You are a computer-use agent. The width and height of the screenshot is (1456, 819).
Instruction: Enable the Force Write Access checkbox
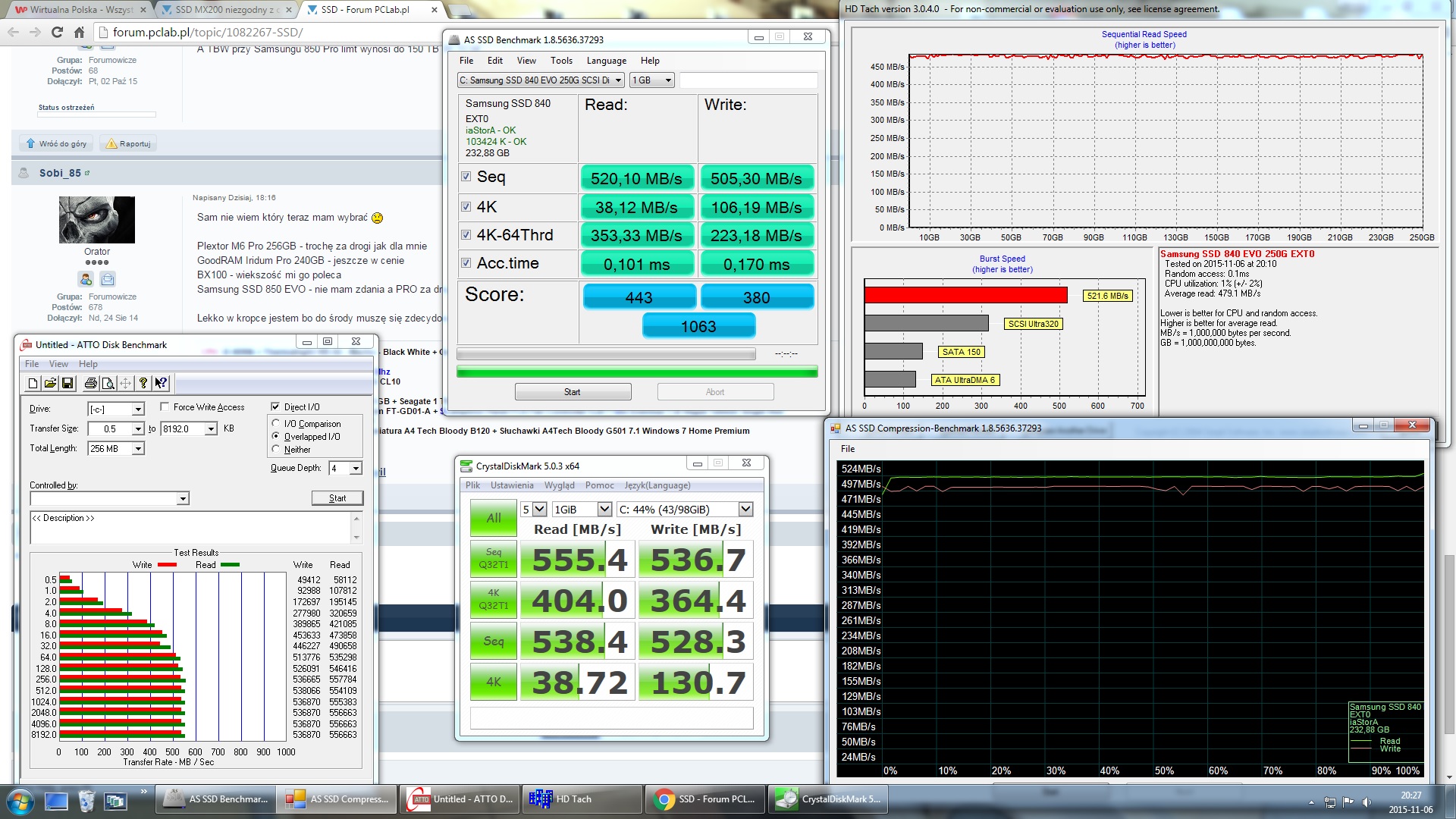(x=165, y=407)
